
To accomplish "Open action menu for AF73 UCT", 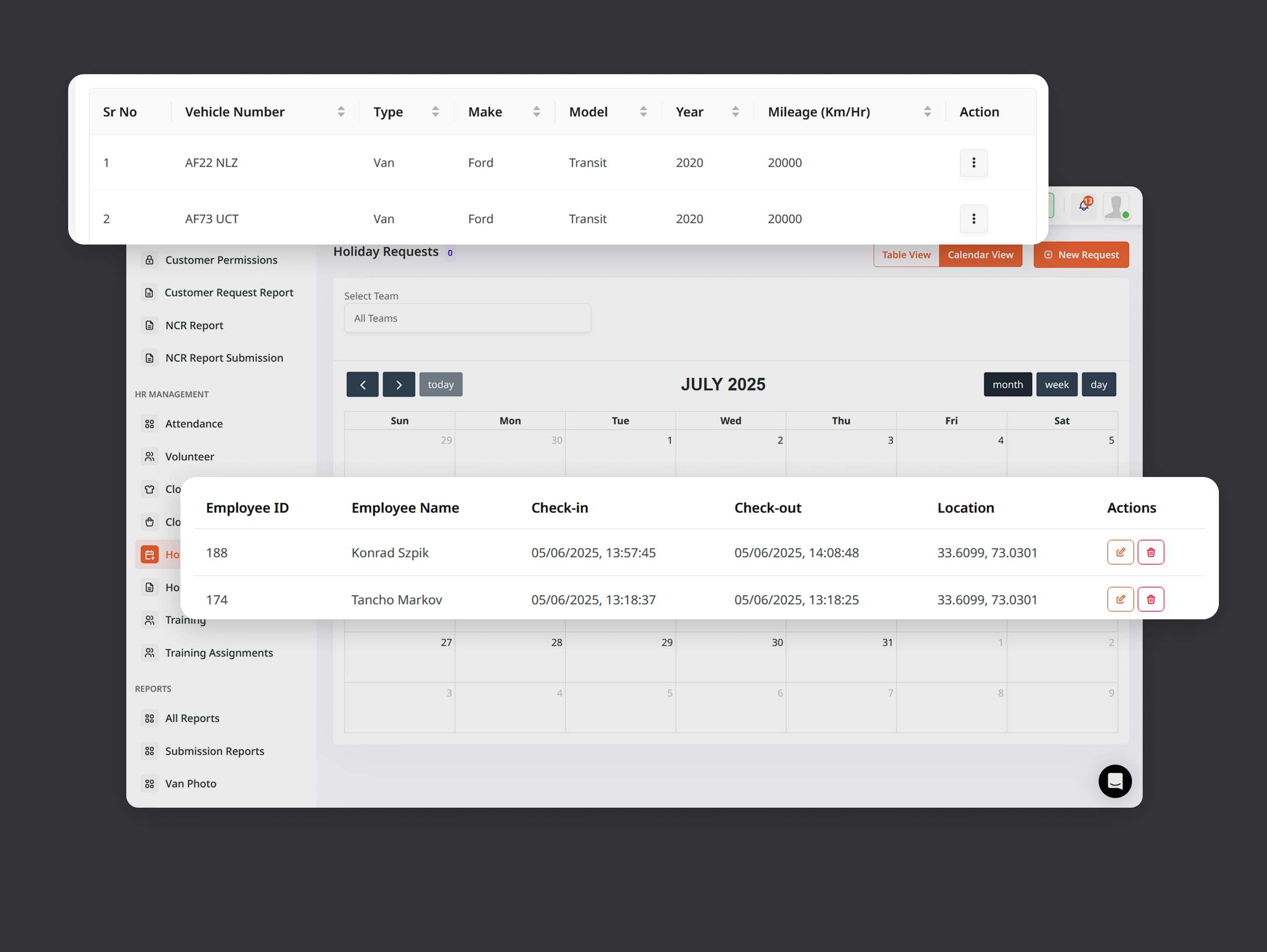I will point(973,218).
